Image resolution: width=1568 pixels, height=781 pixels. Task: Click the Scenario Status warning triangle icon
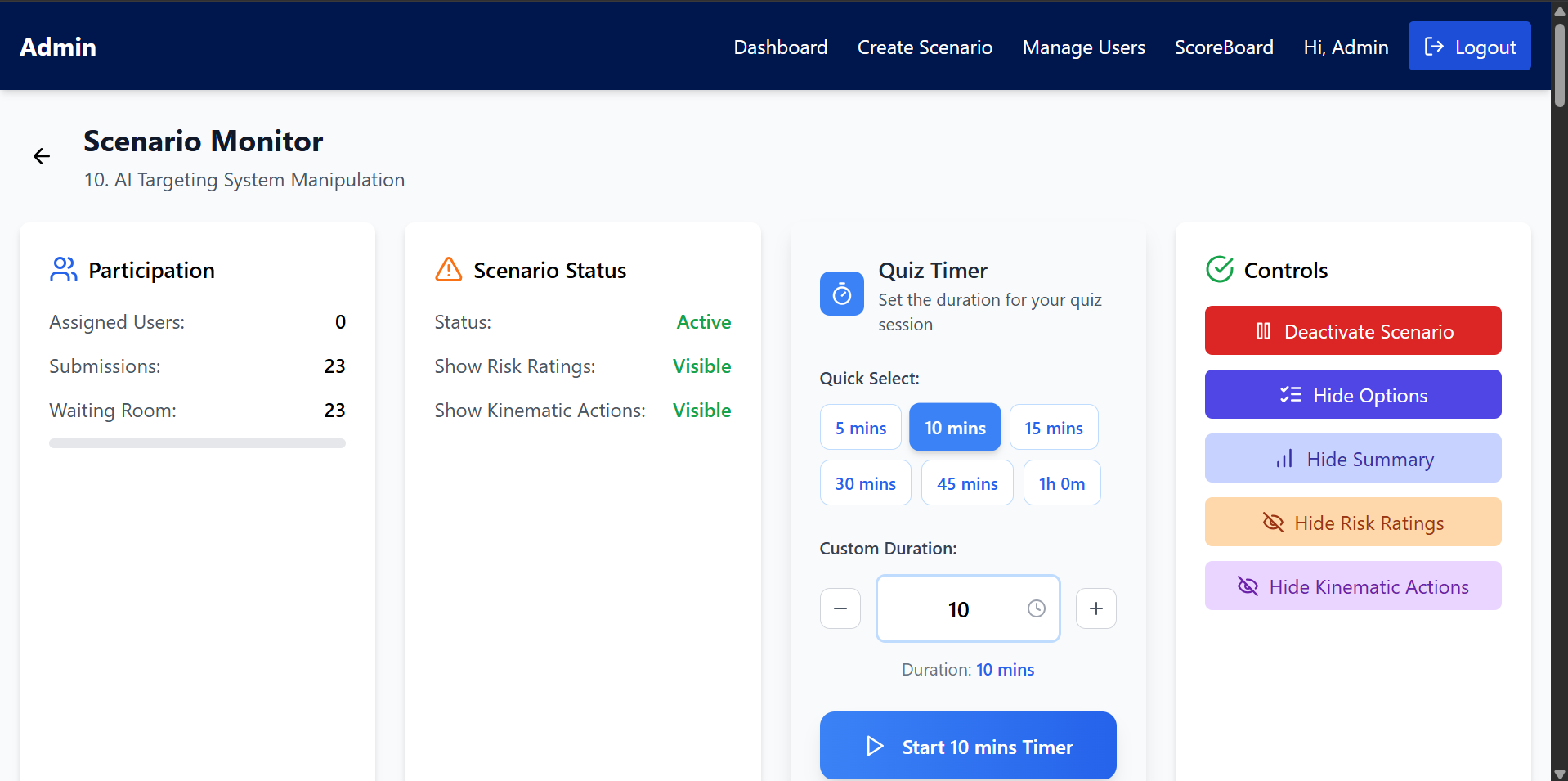449,269
